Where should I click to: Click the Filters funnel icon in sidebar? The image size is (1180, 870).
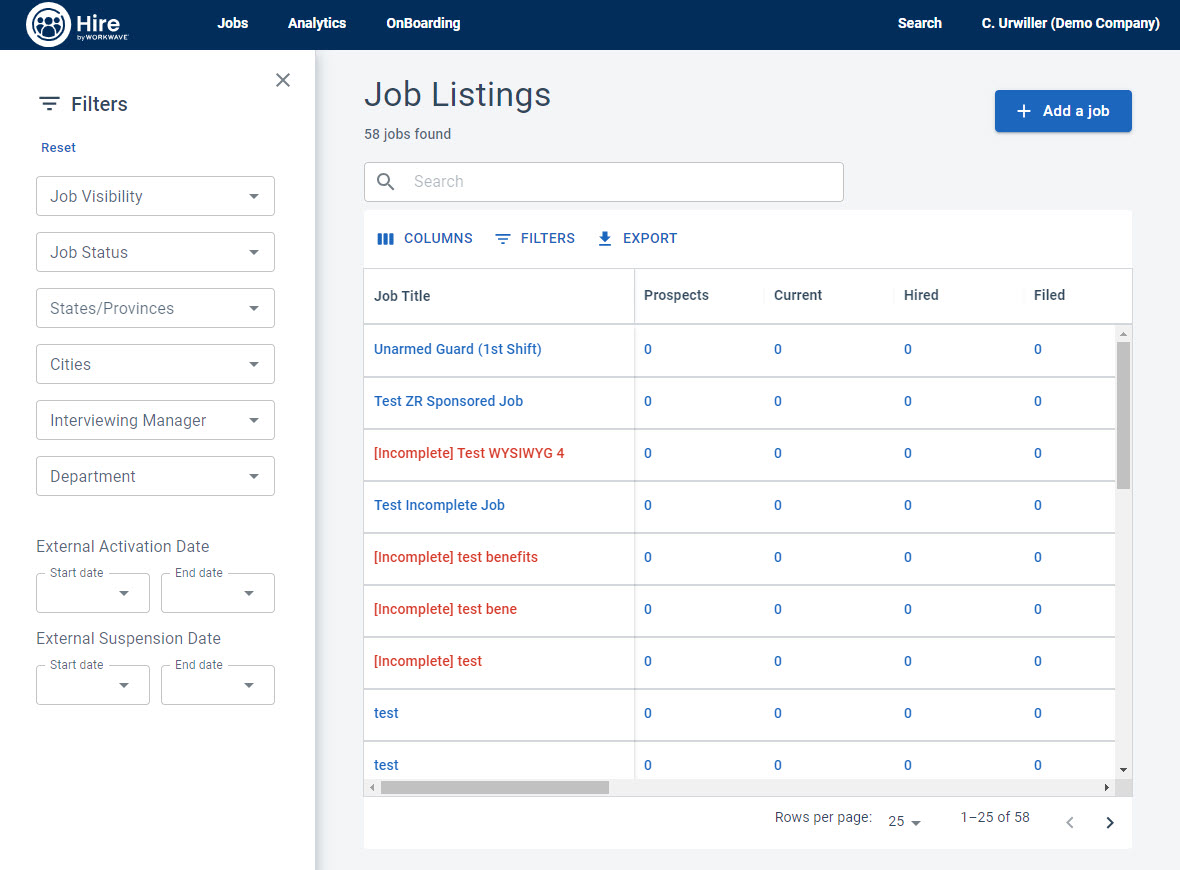tap(47, 103)
